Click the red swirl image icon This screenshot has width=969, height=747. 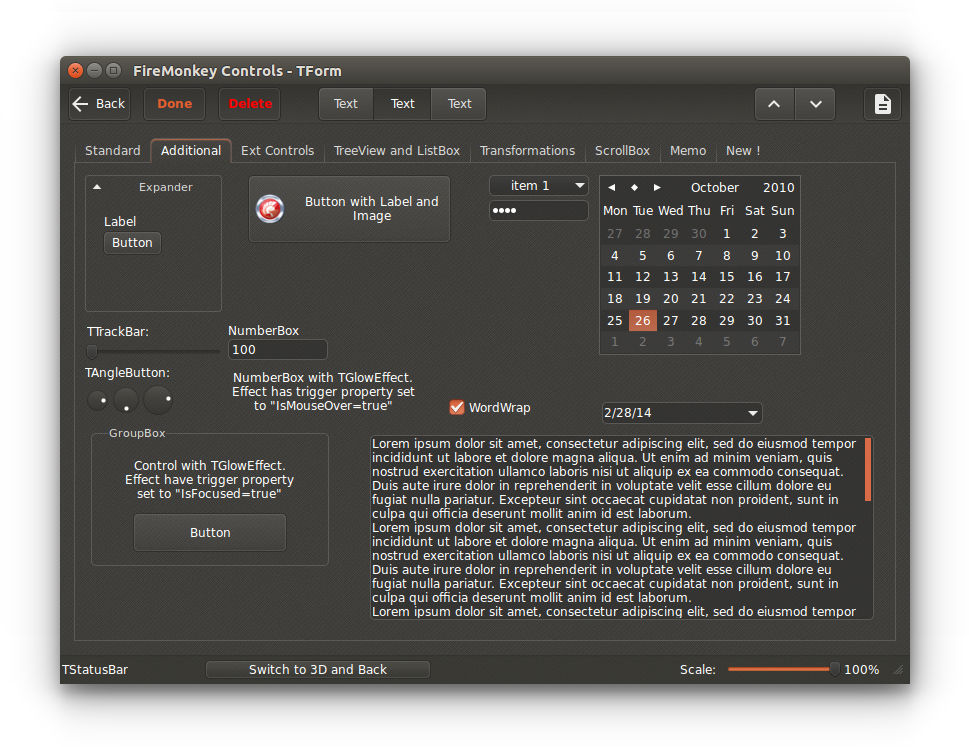coord(270,209)
